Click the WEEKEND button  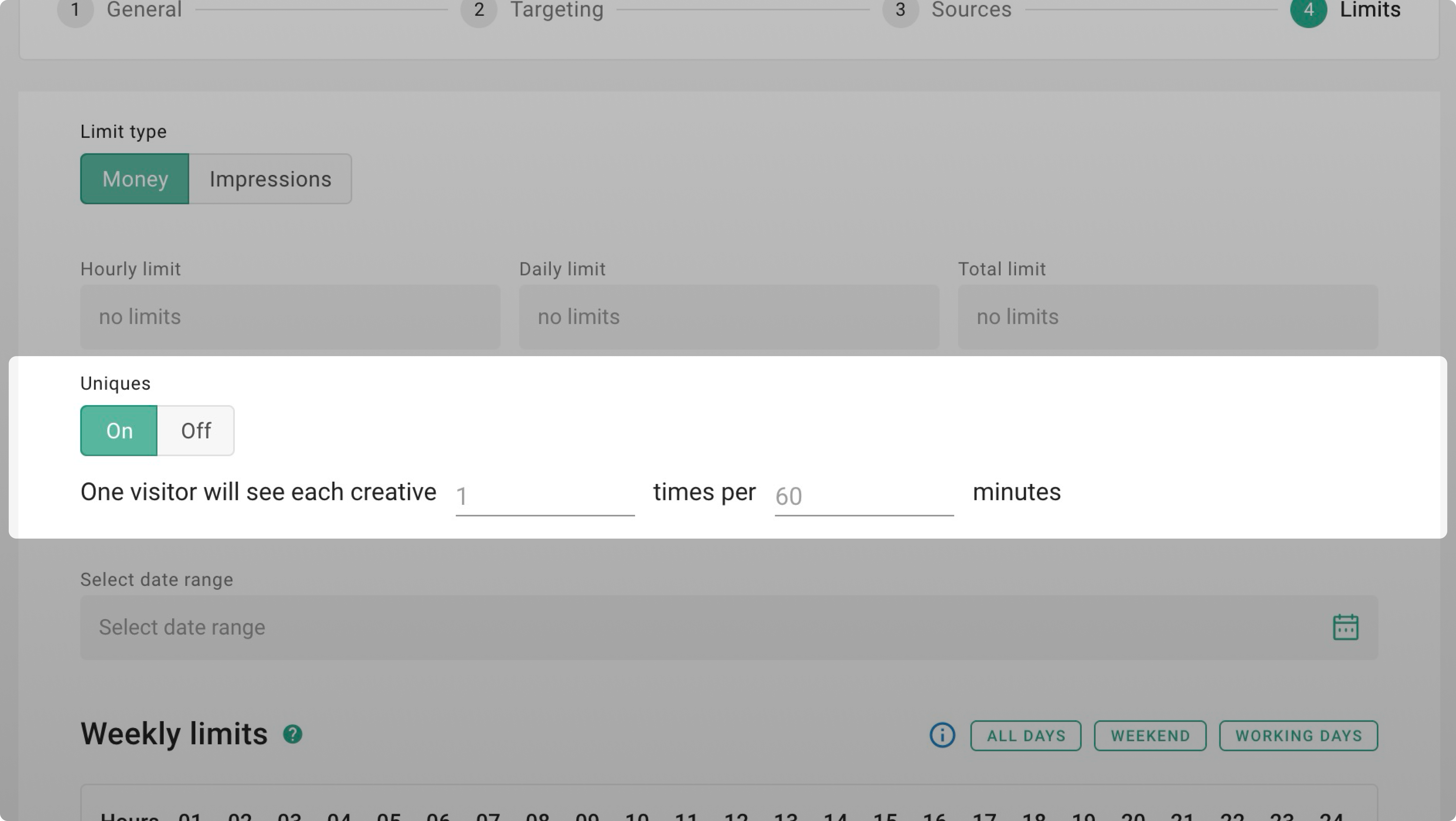click(1150, 736)
